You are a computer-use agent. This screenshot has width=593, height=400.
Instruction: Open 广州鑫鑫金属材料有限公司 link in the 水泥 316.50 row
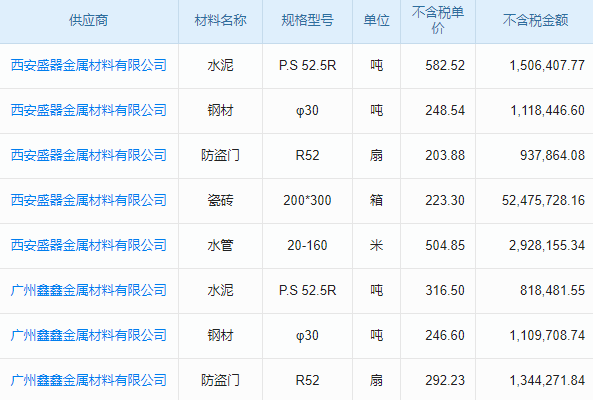[x=88, y=290]
